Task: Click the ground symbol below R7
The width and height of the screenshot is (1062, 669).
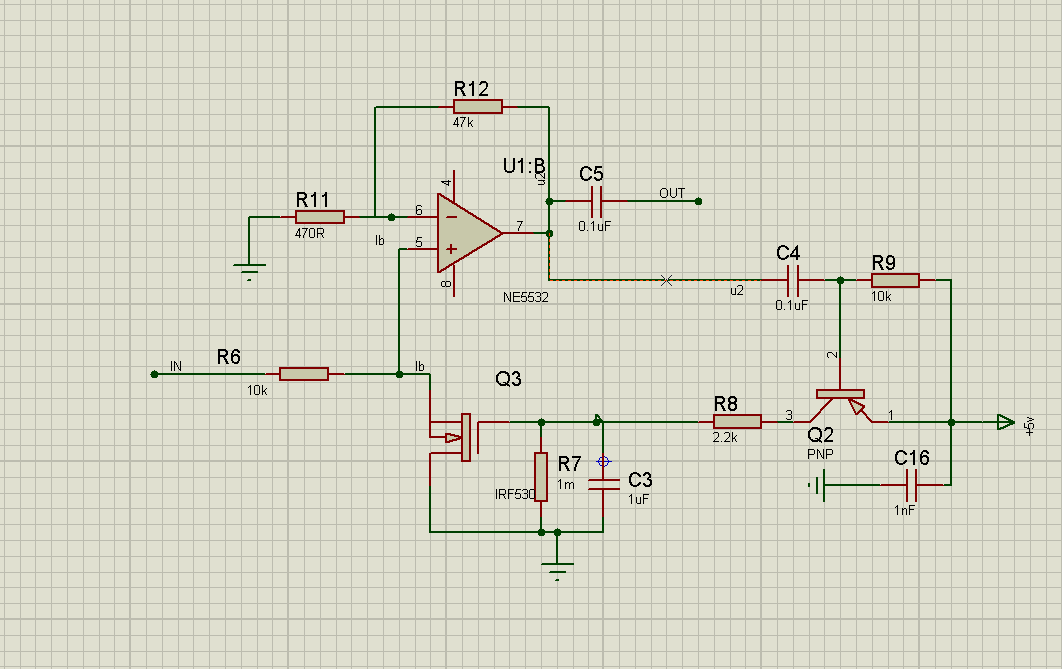Action: [557, 572]
